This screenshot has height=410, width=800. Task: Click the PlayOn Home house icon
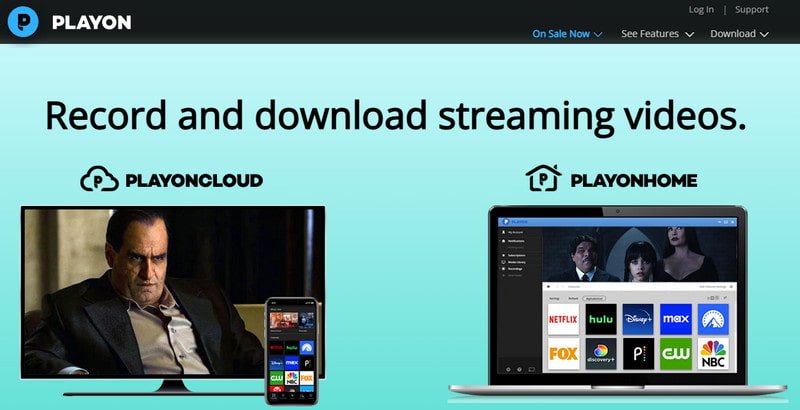pyautogui.click(x=543, y=178)
